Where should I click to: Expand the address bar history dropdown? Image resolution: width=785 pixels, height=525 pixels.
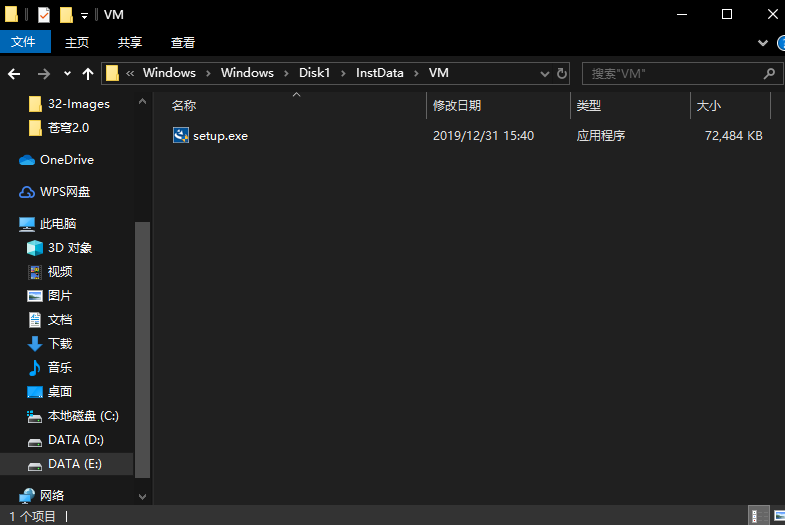545,74
